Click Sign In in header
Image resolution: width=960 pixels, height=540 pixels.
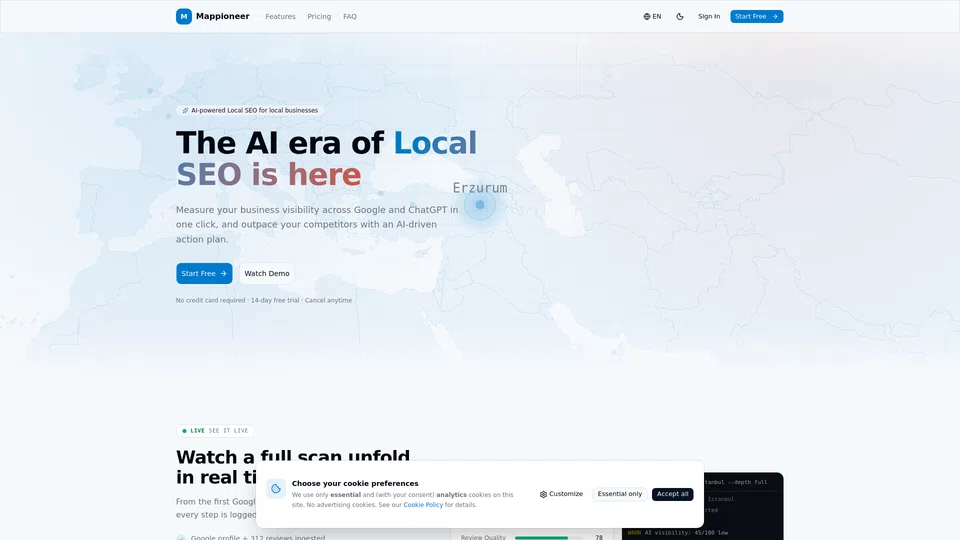[x=709, y=17]
